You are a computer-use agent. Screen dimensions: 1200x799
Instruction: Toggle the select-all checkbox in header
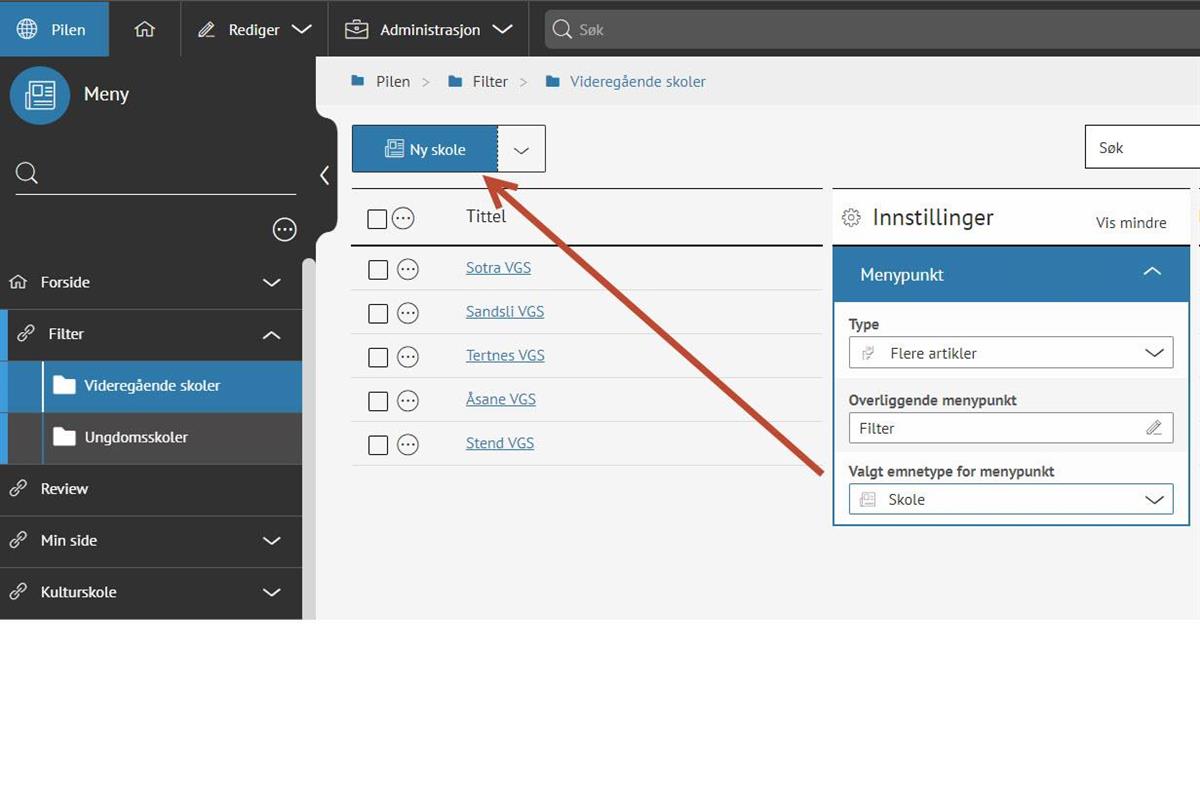[x=377, y=219]
